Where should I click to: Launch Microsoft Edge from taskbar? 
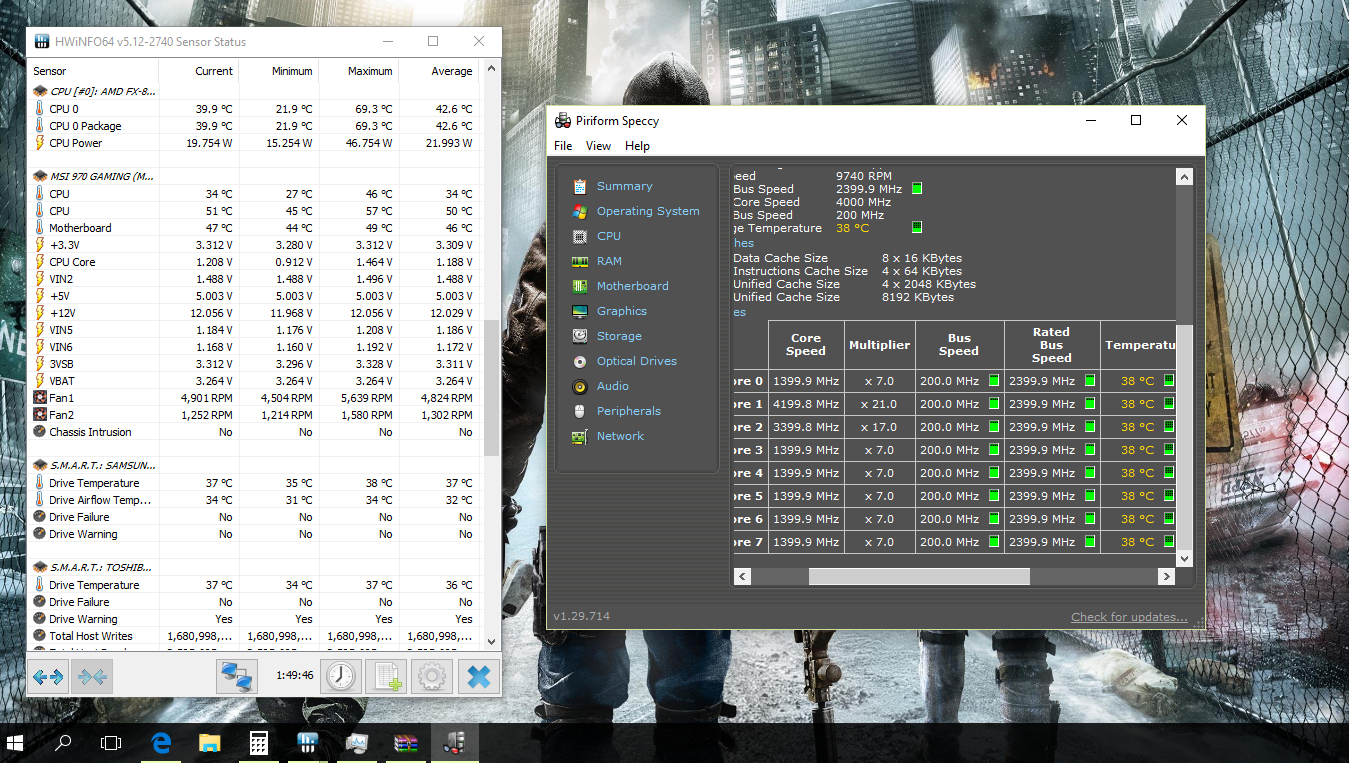(x=161, y=743)
